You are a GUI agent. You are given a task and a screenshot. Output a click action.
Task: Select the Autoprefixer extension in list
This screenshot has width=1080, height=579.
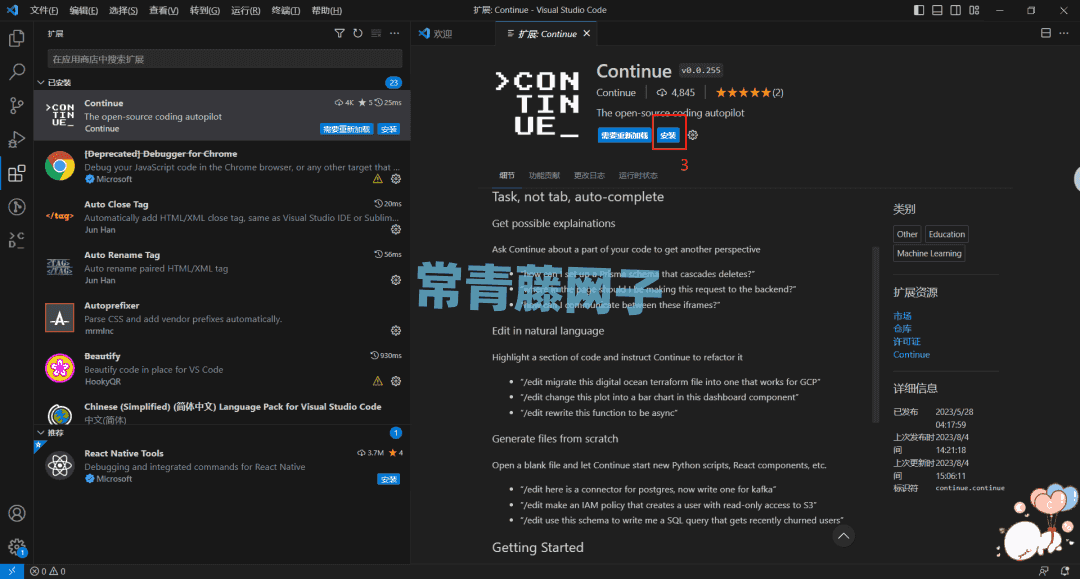click(222, 317)
